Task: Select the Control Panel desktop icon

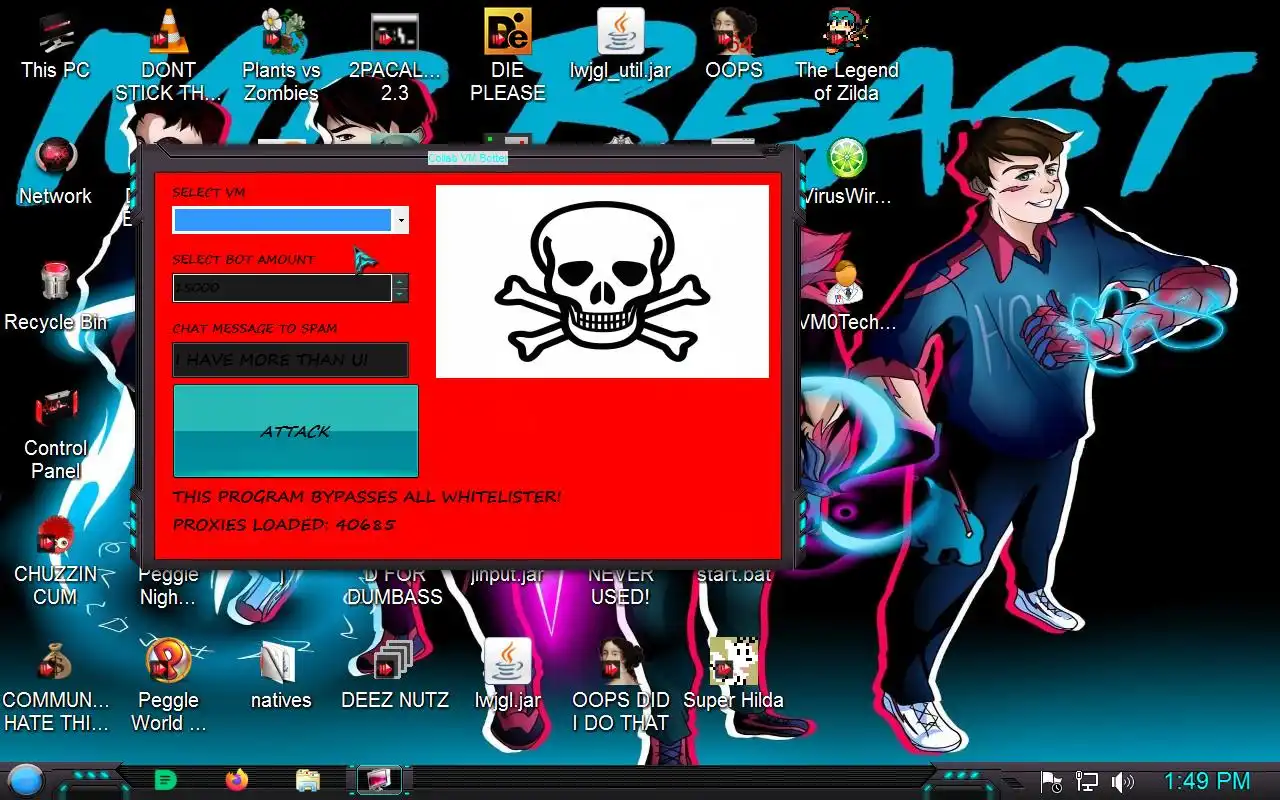Action: click(x=55, y=433)
